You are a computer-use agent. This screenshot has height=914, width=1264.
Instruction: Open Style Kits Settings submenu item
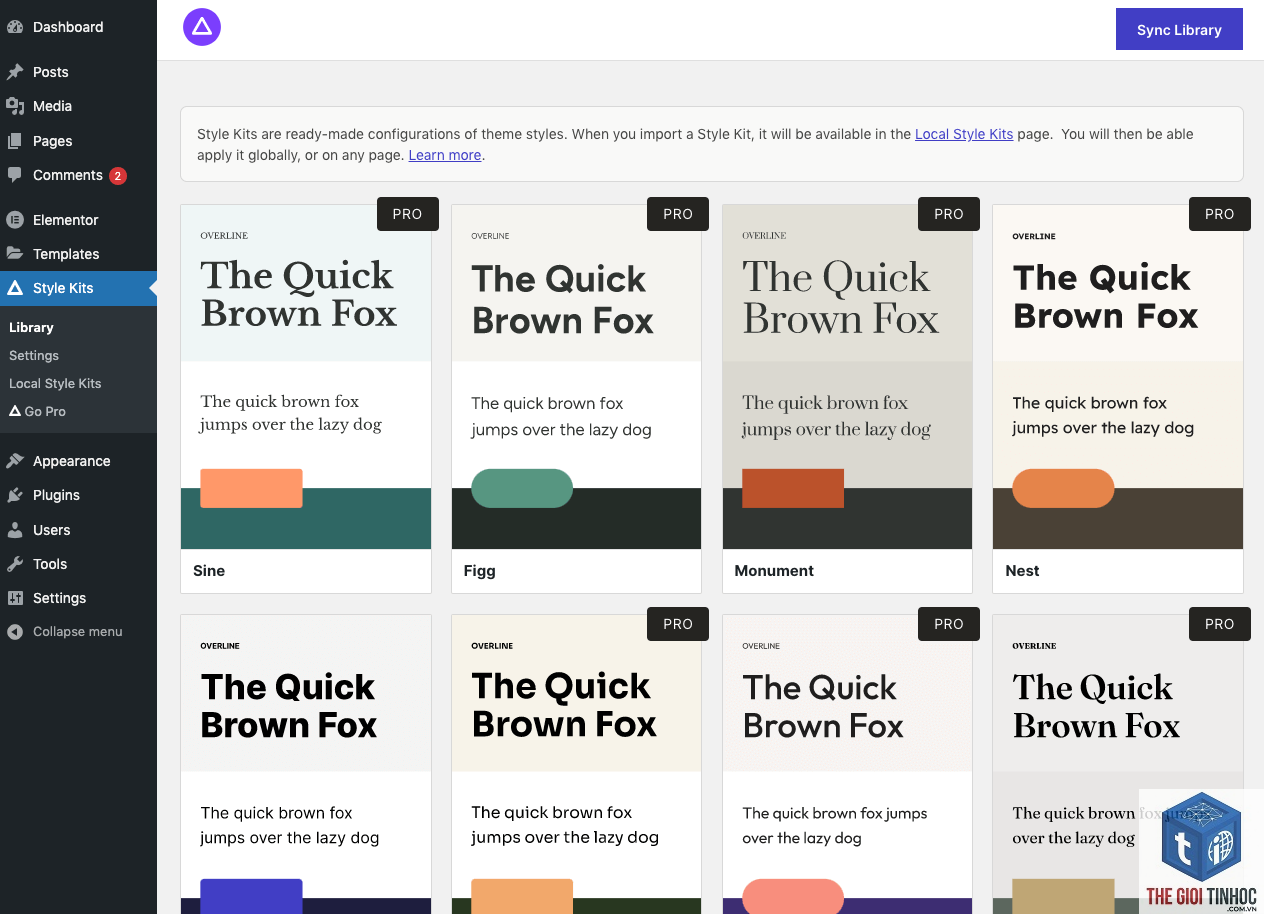tap(34, 355)
